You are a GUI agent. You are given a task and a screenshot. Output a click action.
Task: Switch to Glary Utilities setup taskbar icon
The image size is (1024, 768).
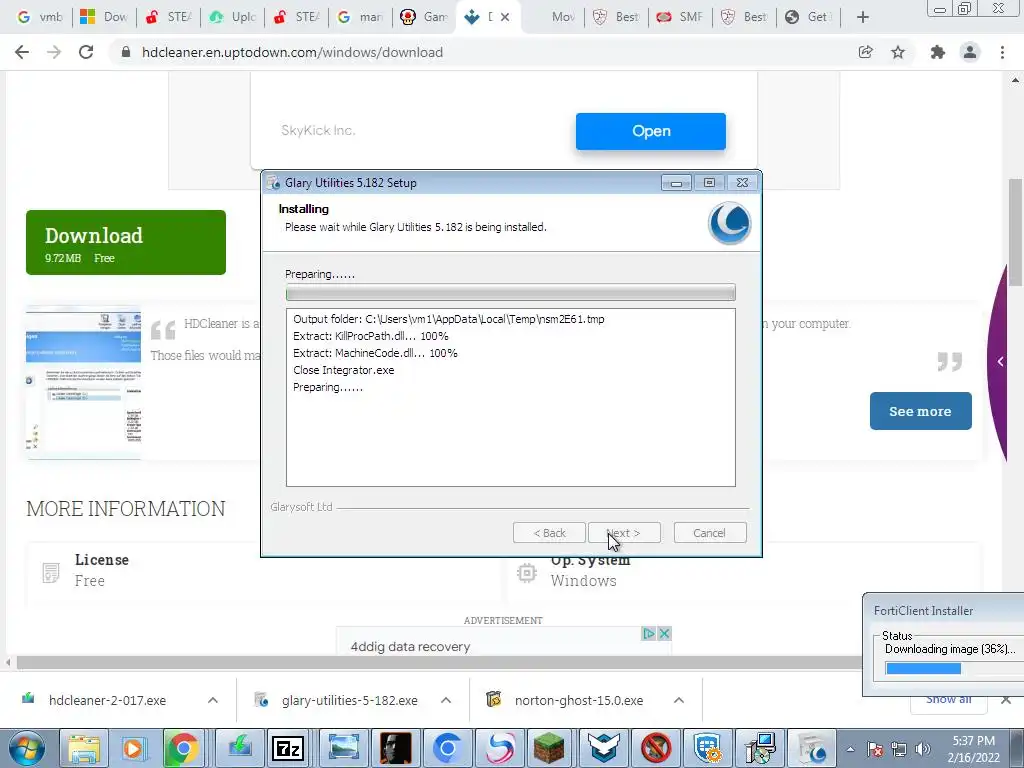click(x=812, y=748)
